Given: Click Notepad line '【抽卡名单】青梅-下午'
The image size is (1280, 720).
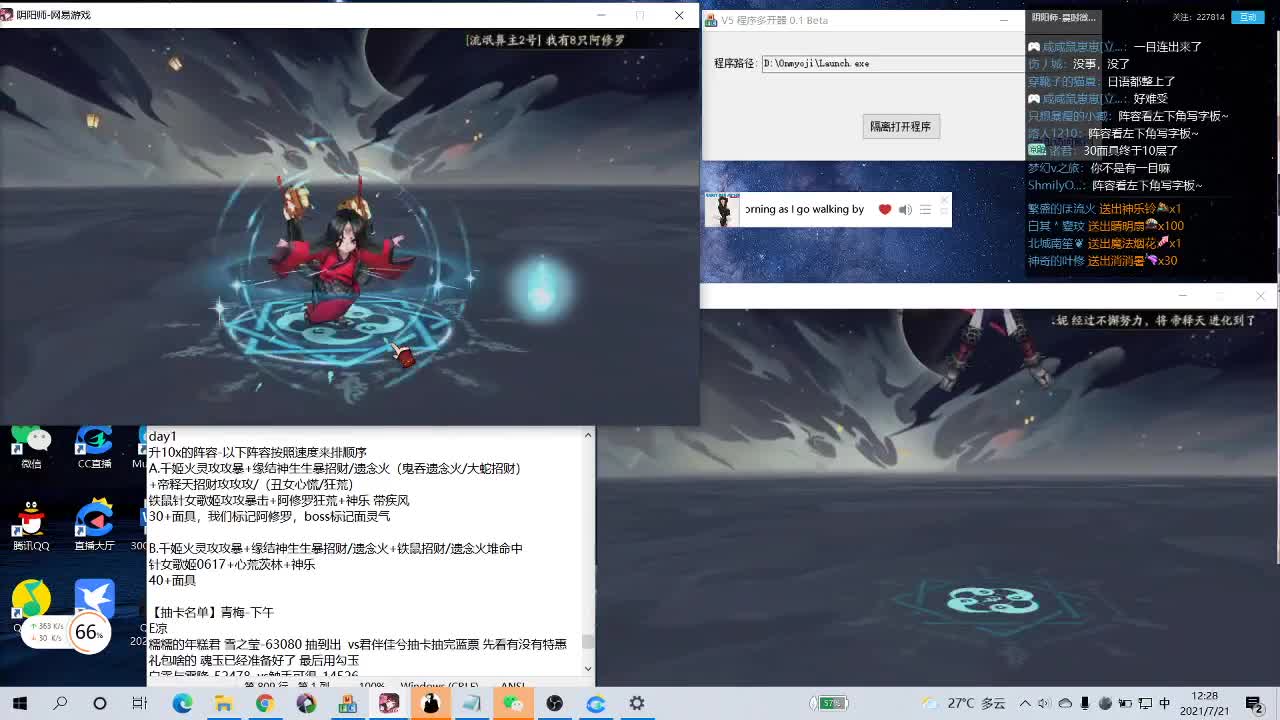Looking at the screenshot, I should coord(211,612).
